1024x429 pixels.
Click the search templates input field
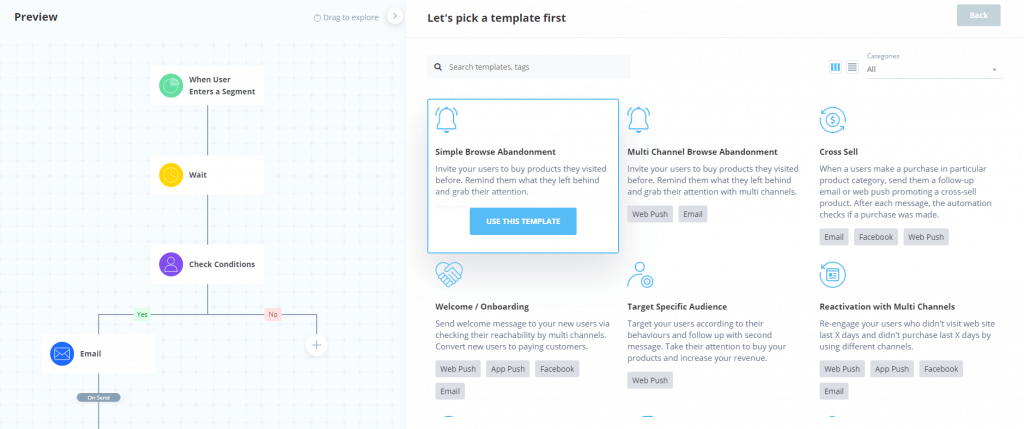pos(535,67)
